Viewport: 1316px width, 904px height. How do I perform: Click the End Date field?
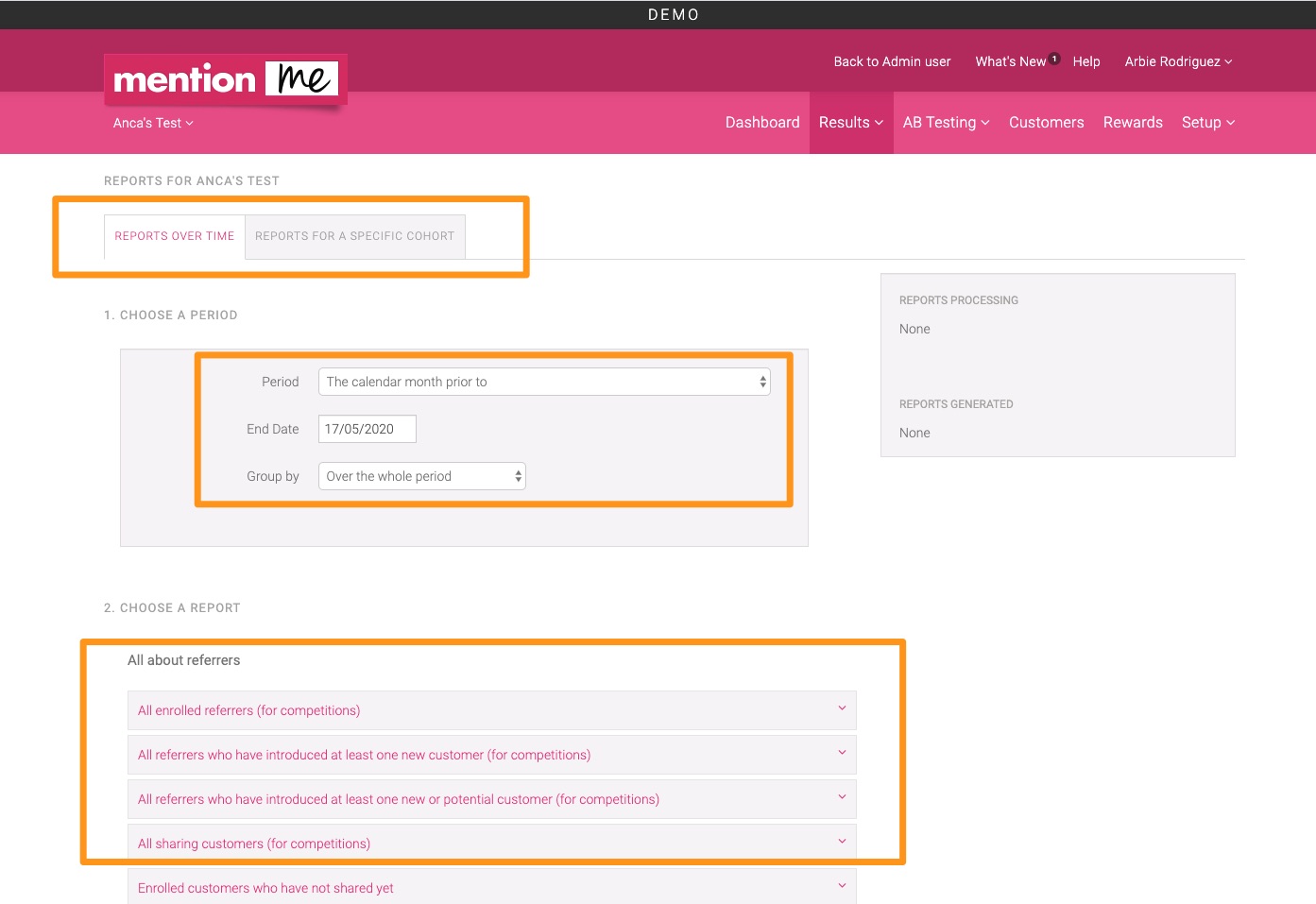[367, 428]
